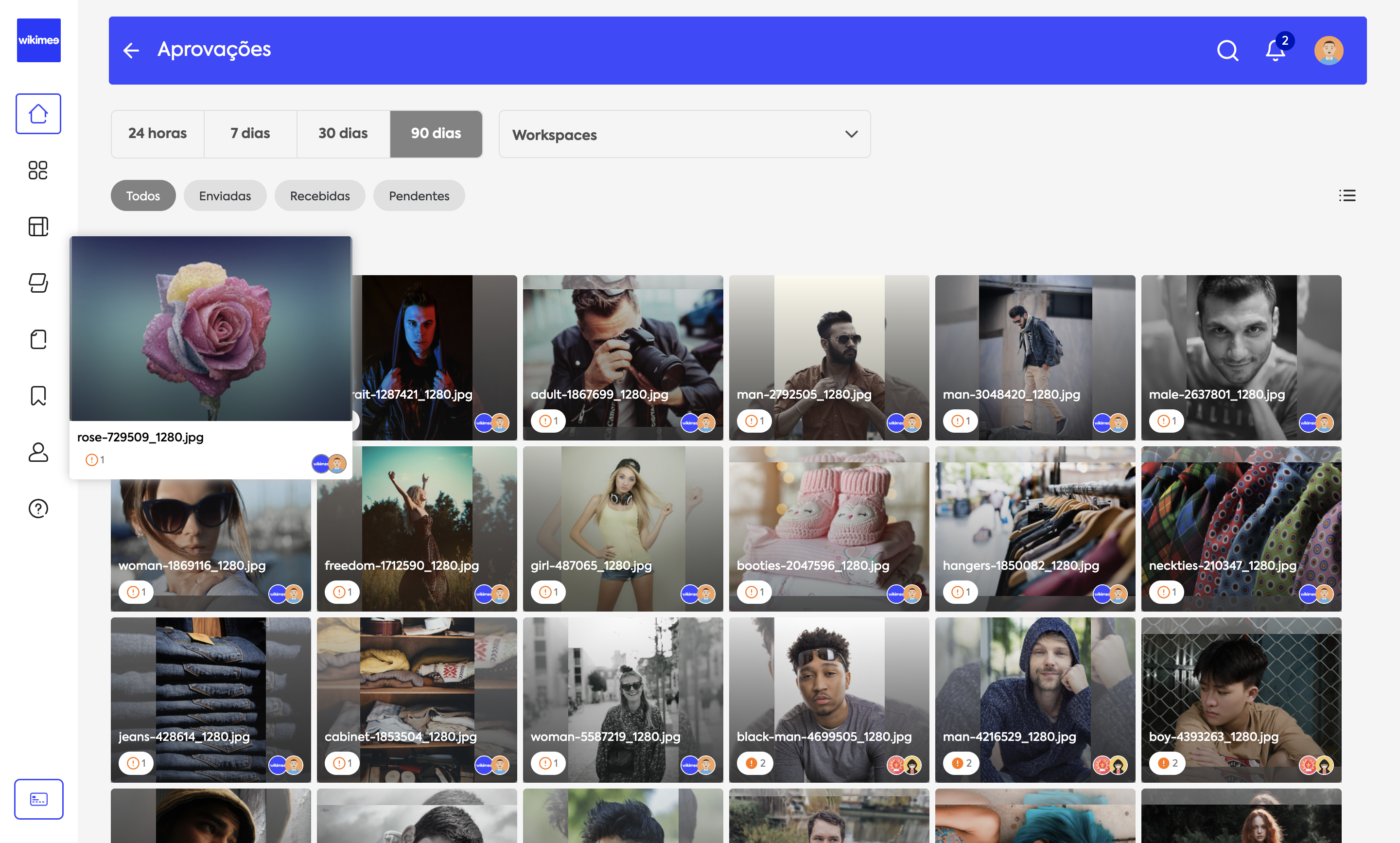Click the back arrow beside Aprovações
The width and height of the screenshot is (1400, 843).
tap(131, 51)
